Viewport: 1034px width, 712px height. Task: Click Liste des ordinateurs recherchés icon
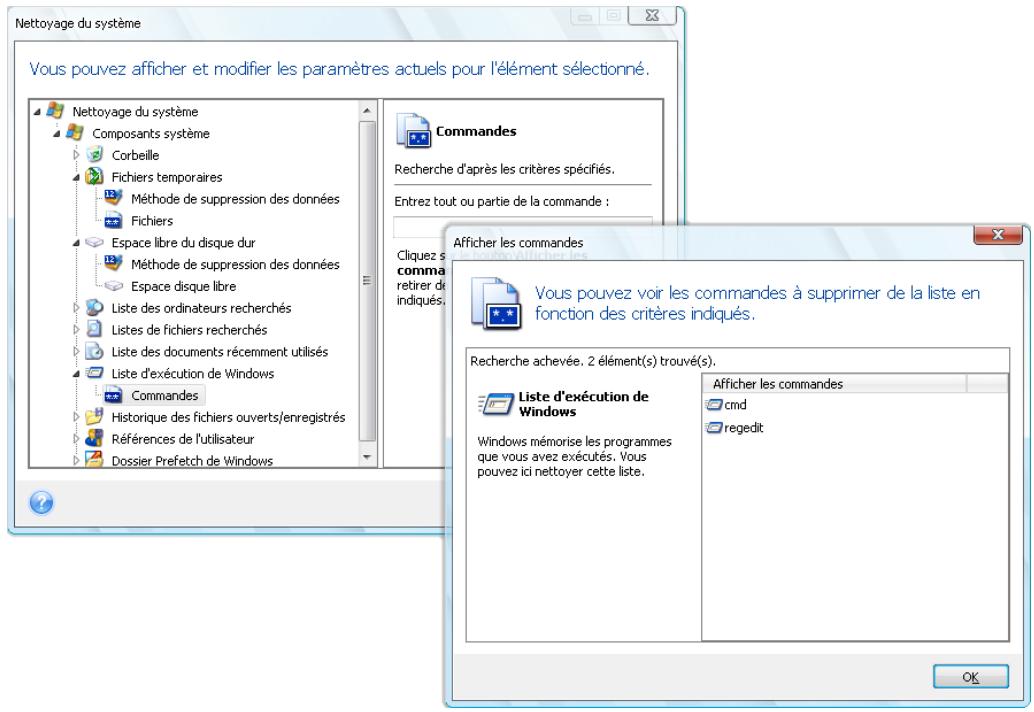click(94, 307)
